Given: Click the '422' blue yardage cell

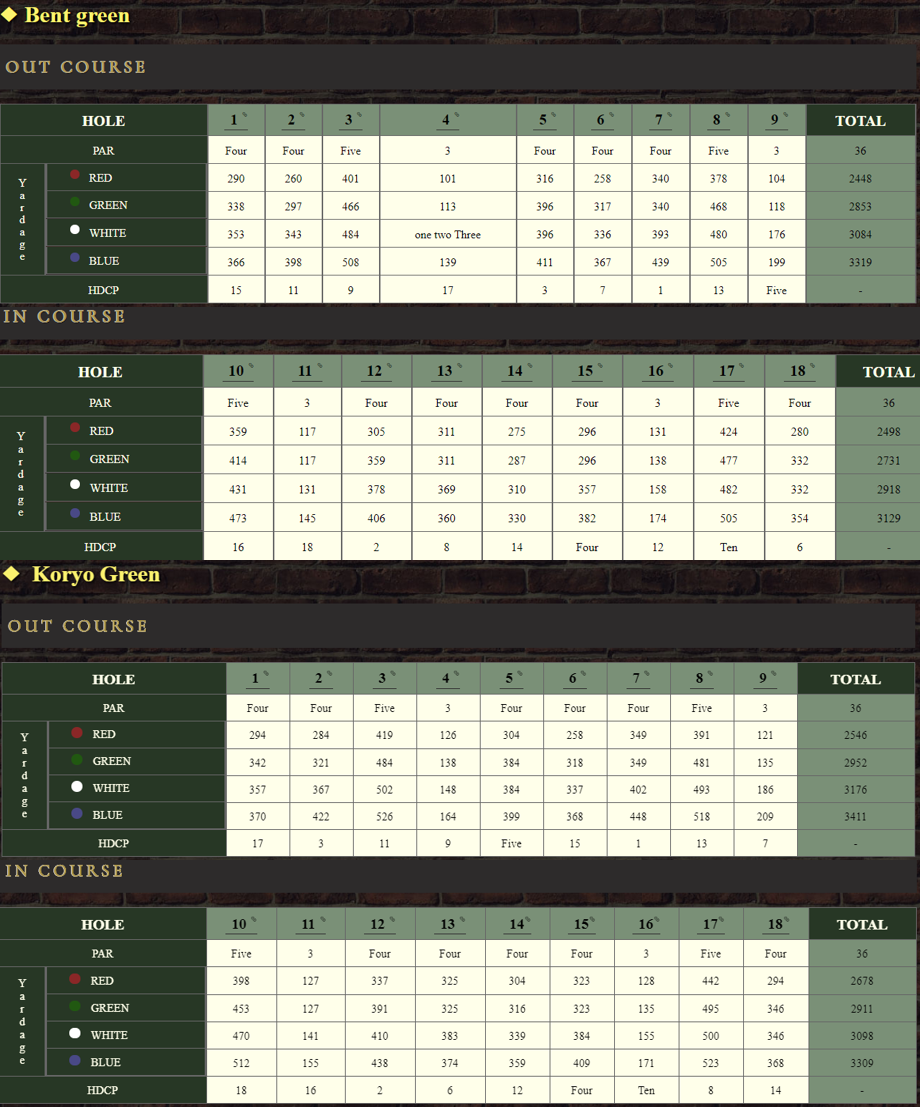Looking at the screenshot, I should [x=321, y=816].
